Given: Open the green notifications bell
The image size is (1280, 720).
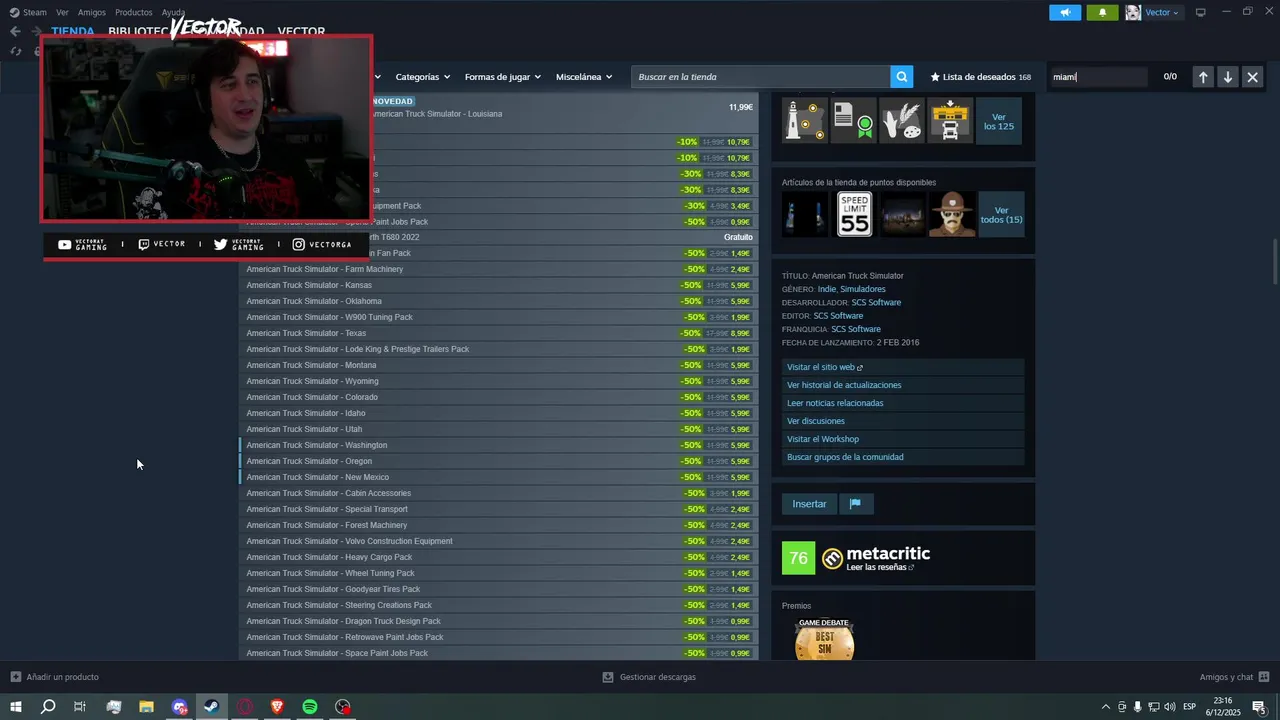Looking at the screenshot, I should (x=1102, y=12).
